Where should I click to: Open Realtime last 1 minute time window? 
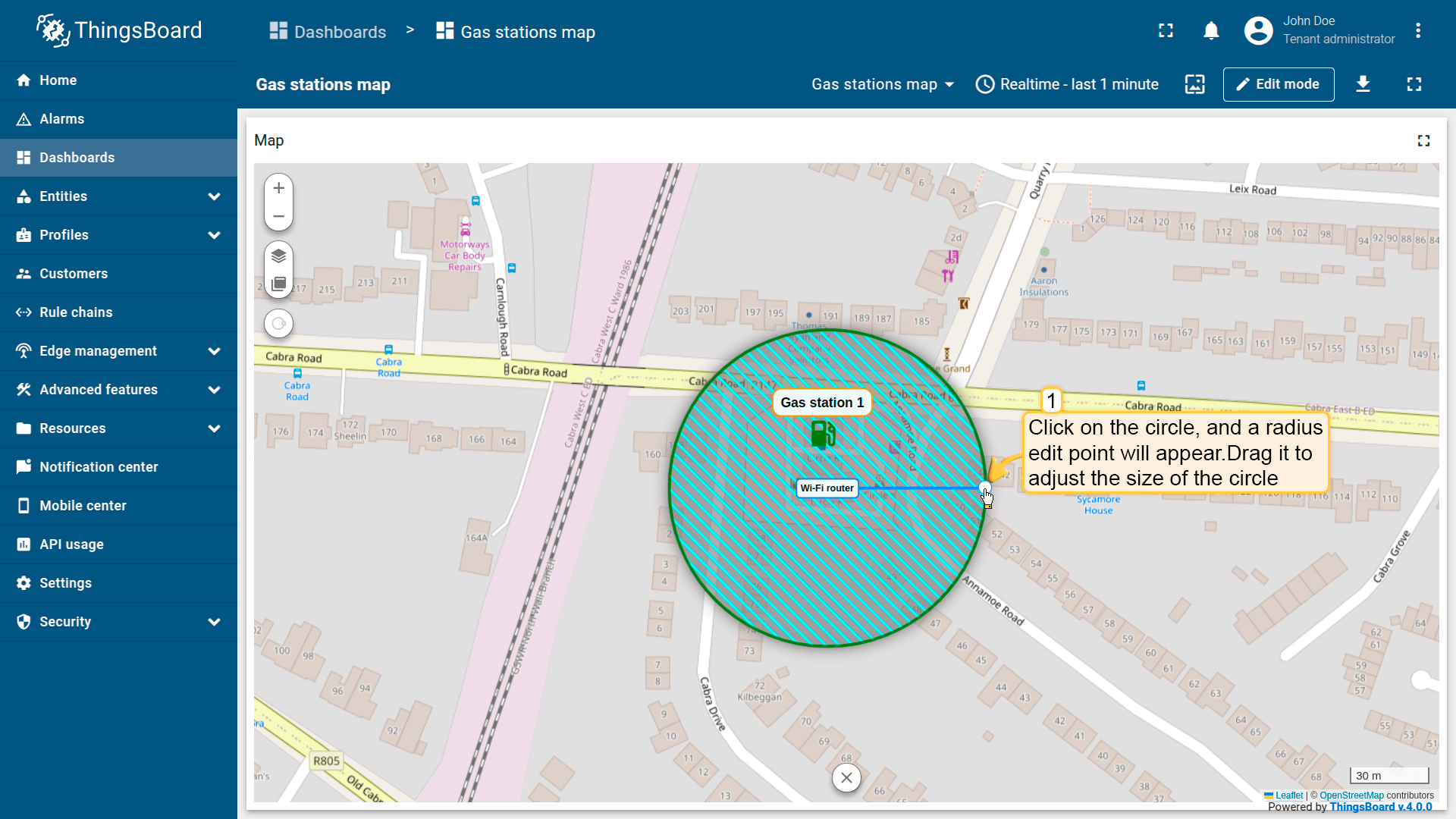pos(1067,84)
